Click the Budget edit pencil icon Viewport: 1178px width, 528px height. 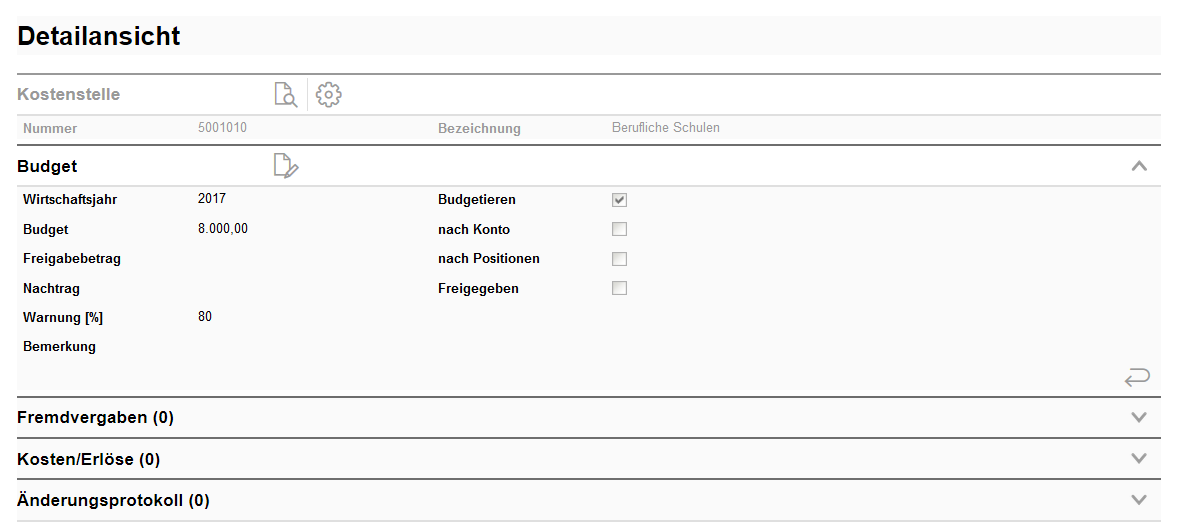pyautogui.click(x=286, y=166)
